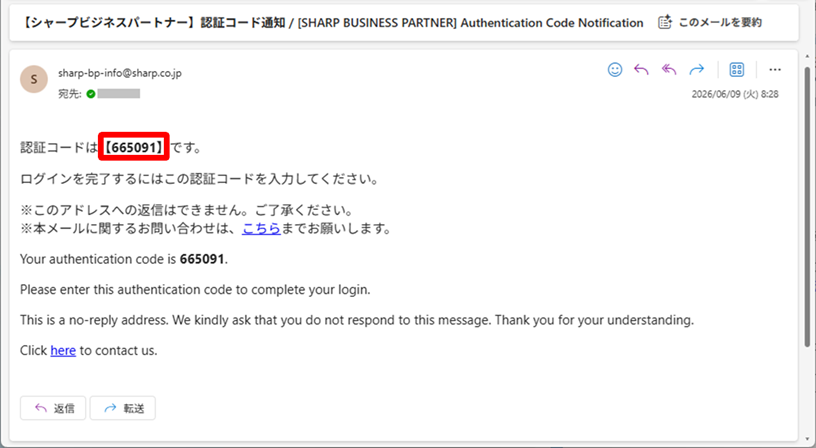
Task: Click the Japanese contact link こちら
Action: (x=261, y=228)
